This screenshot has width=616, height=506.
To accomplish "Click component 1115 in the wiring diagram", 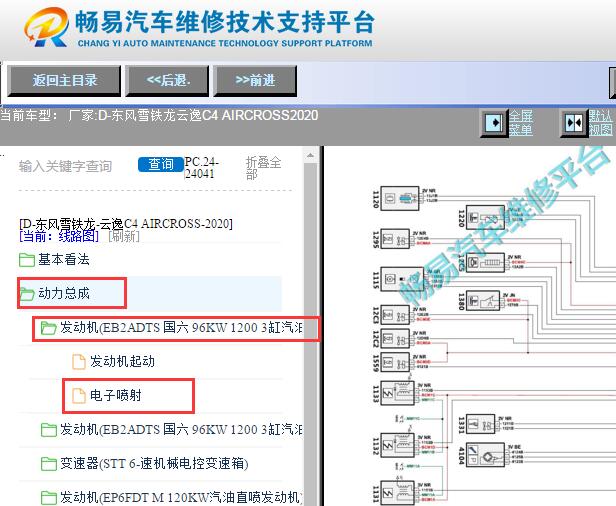I will pos(402,279).
